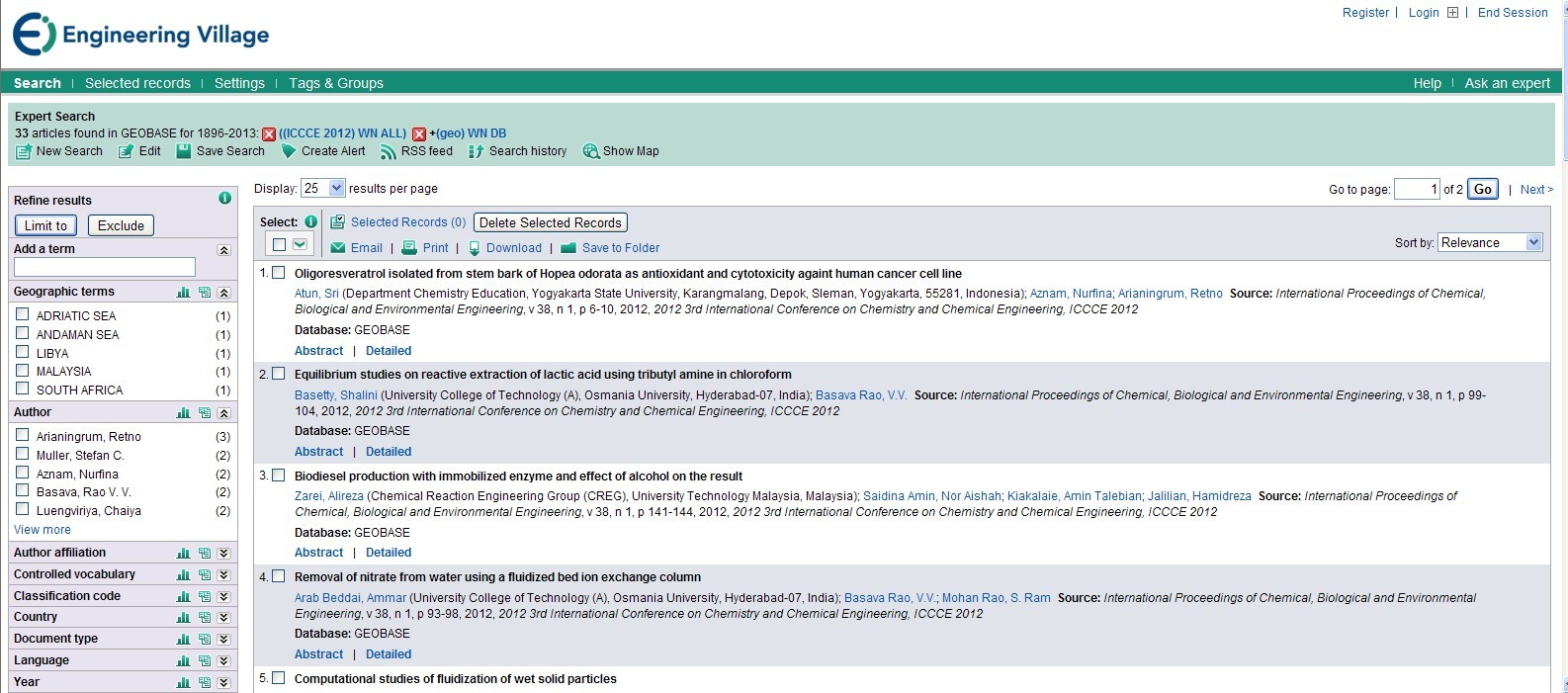Remove the ICCCE 2012 search term
Viewport: 1568px width, 693px height.
click(268, 133)
